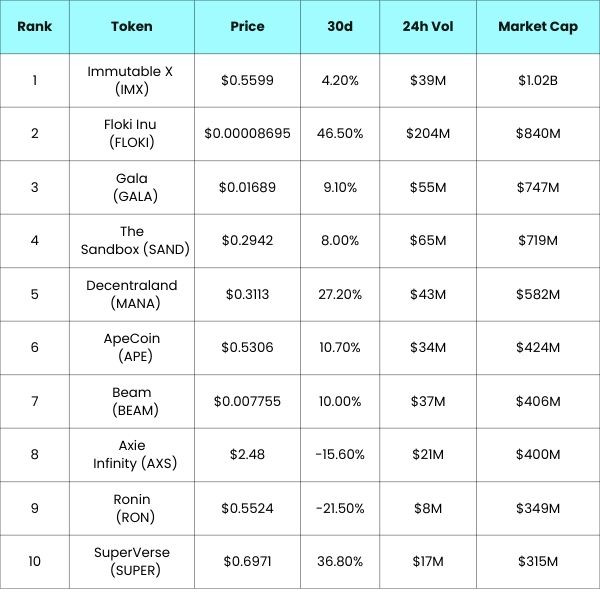Click the Beam (BEAM) token cell
The height and width of the screenshot is (592, 600).
(x=132, y=401)
